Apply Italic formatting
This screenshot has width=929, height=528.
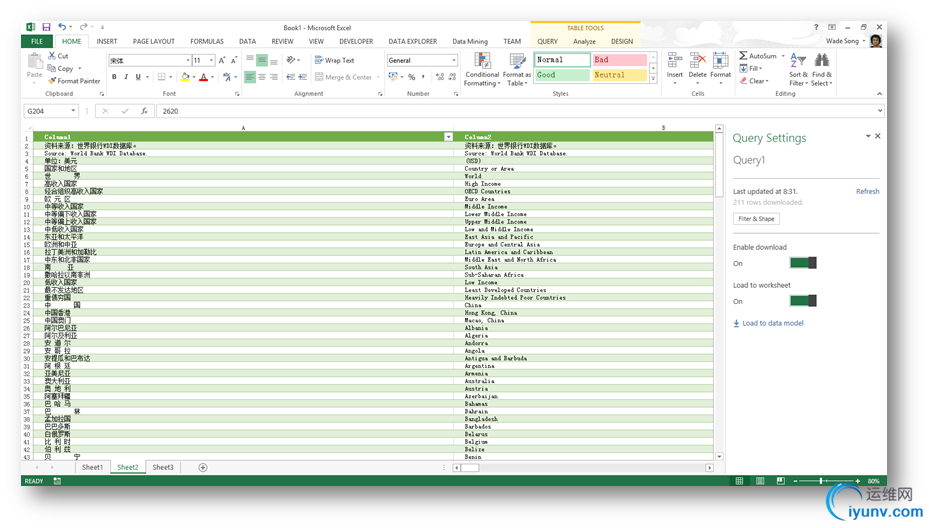coord(126,77)
